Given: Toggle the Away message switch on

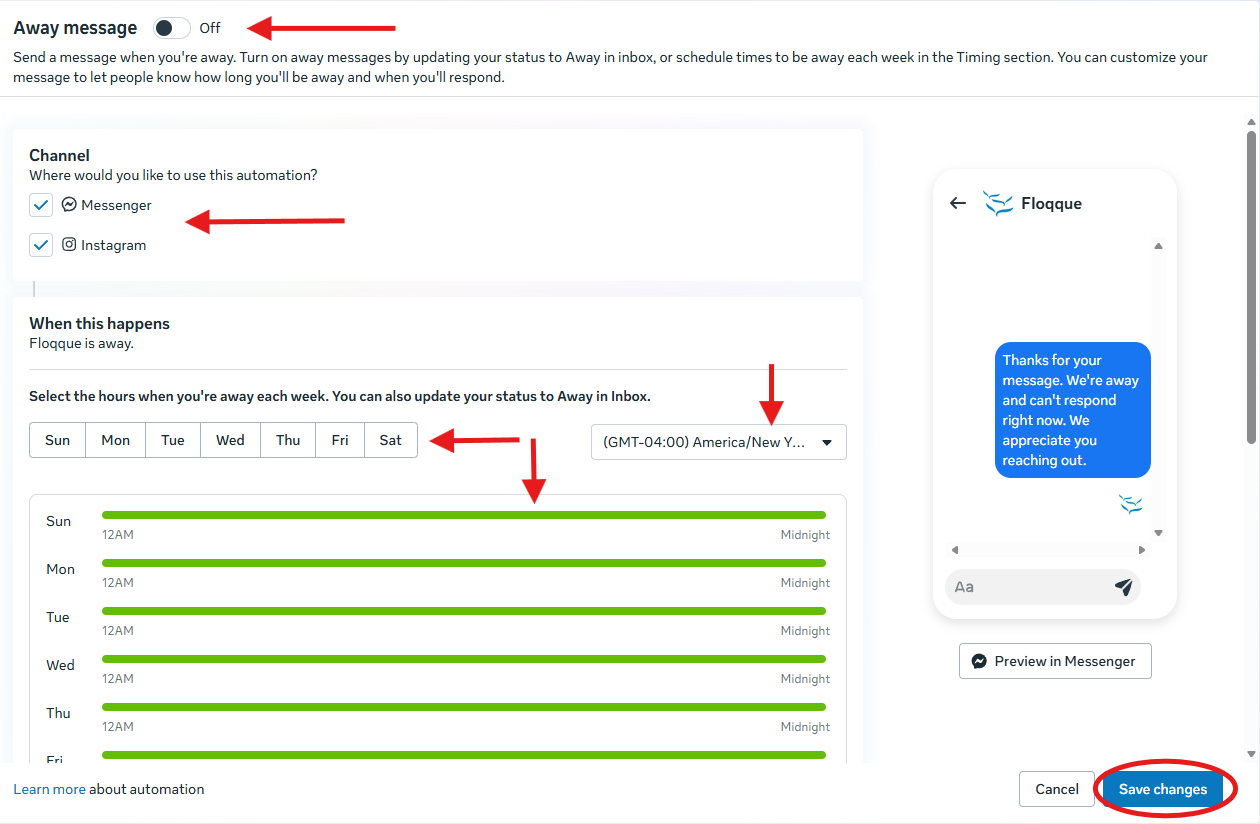Looking at the screenshot, I should [x=172, y=28].
